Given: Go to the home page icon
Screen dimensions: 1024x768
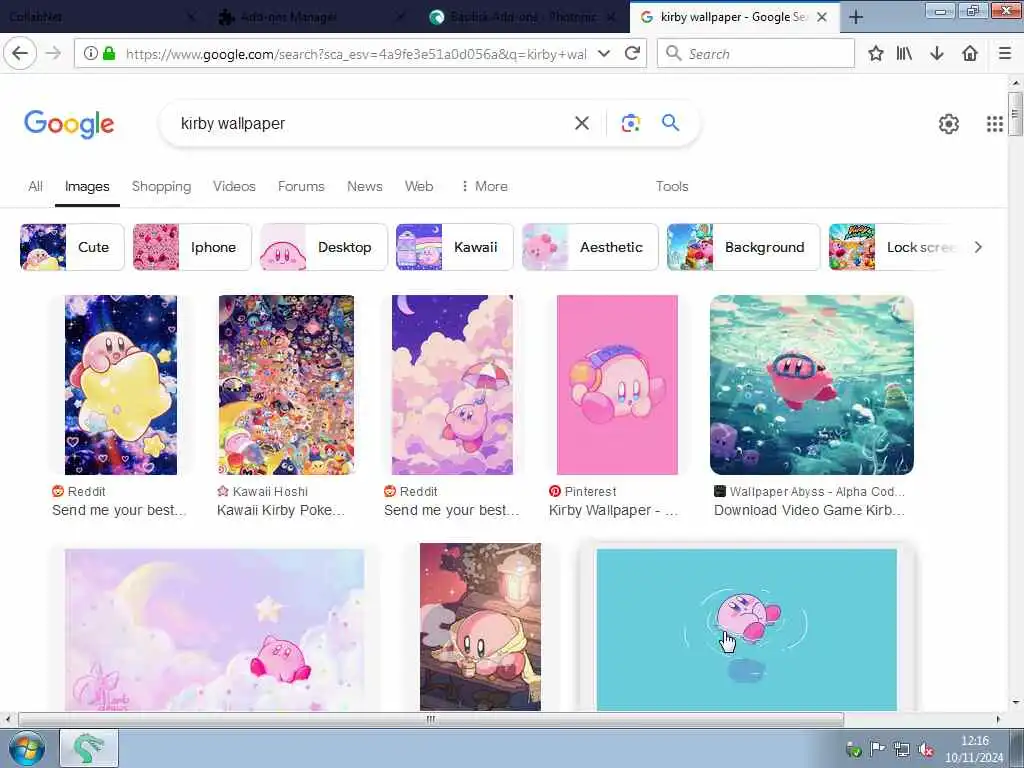Looking at the screenshot, I should point(970,53).
